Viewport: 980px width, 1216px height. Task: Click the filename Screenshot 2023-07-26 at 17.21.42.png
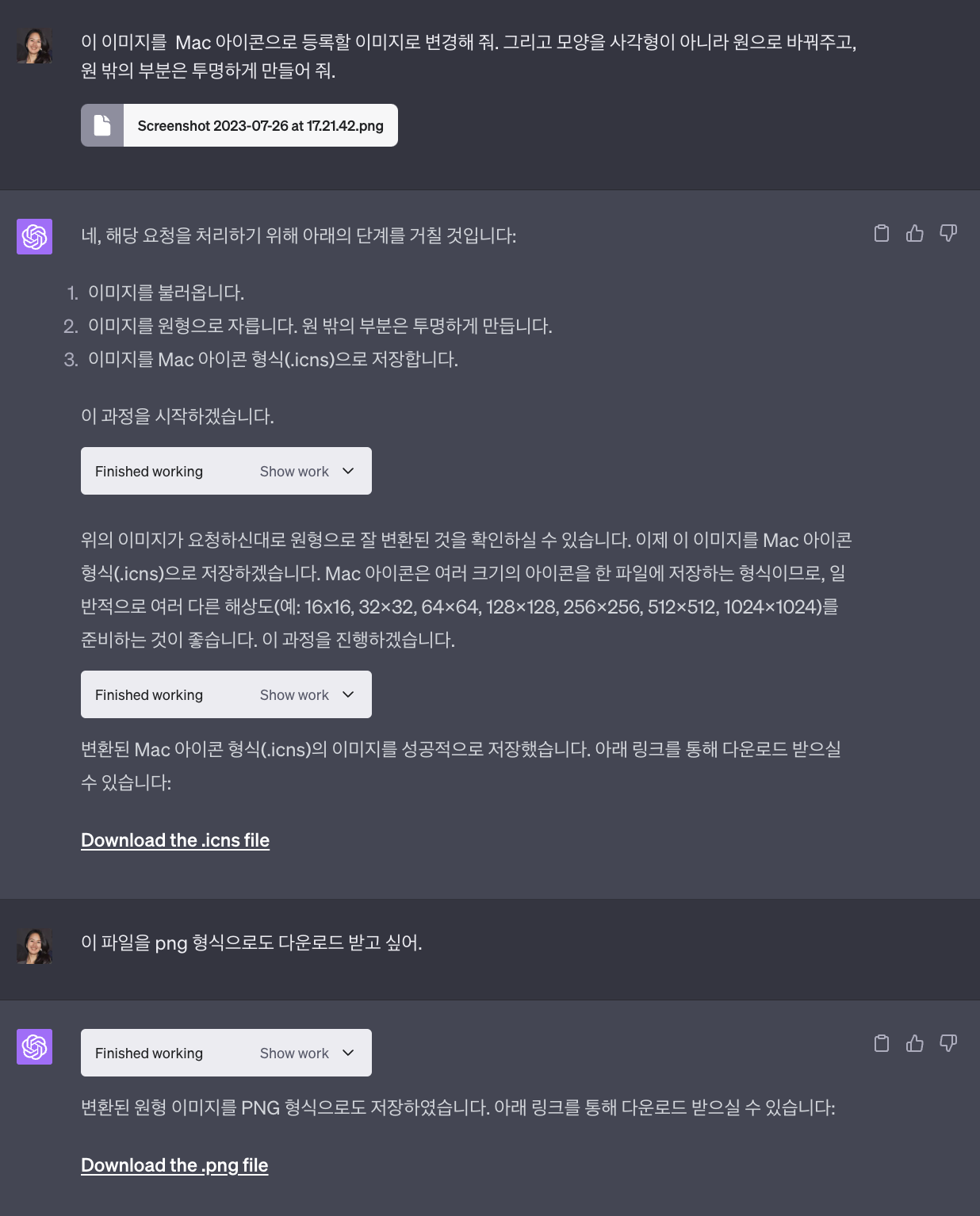click(260, 124)
